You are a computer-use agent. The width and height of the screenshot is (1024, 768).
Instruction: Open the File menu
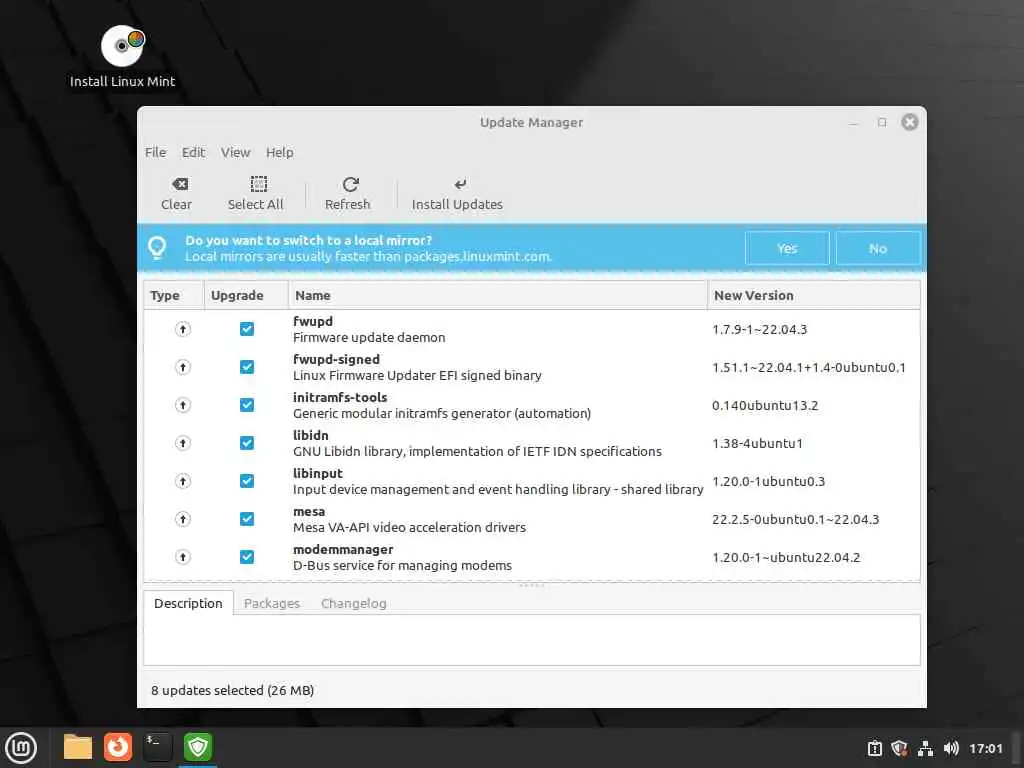point(155,152)
